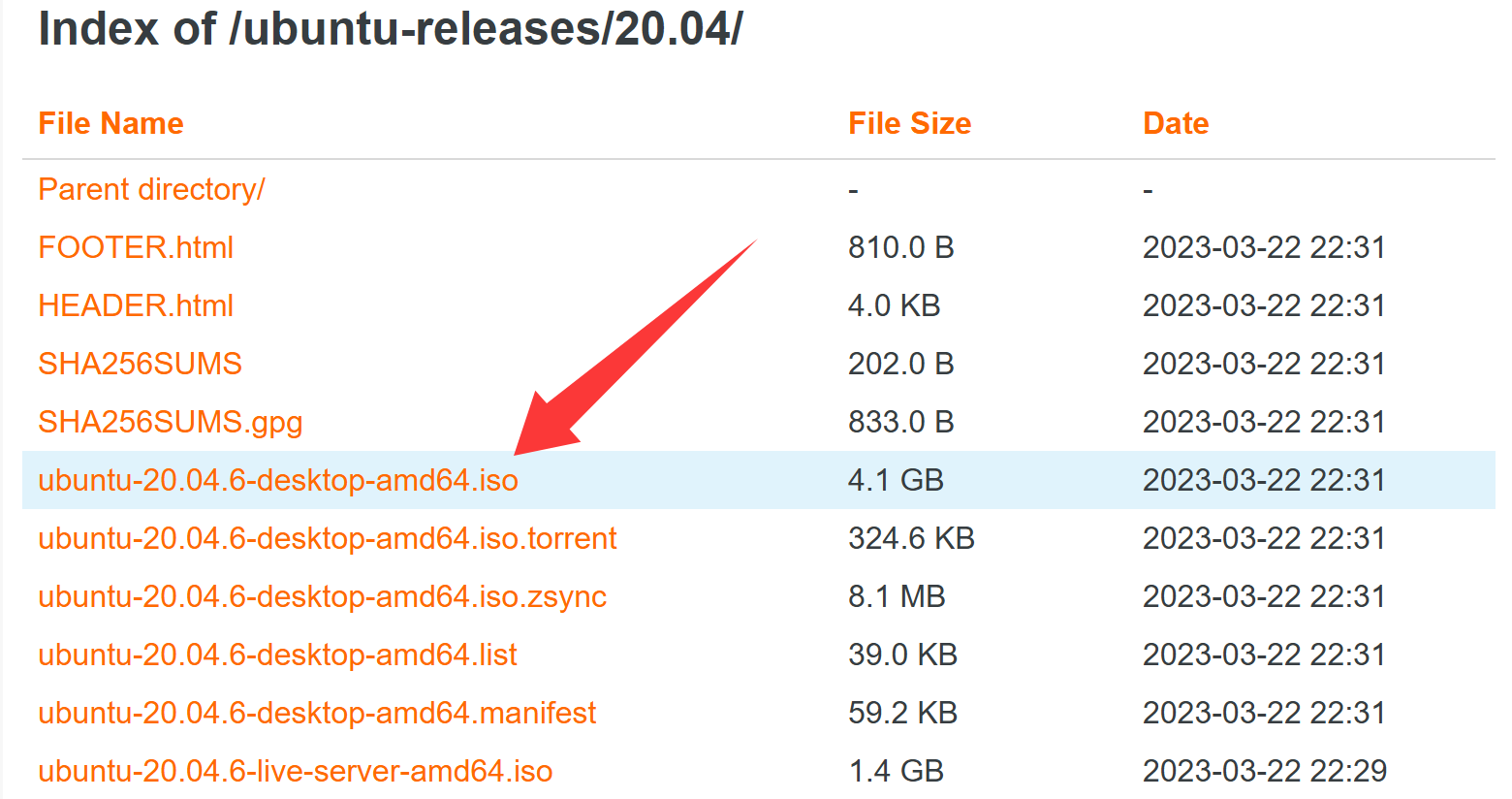Click the 1.4 GB live-server size cell
Image resolution: width=1512 pixels, height=799 pixels.
click(896, 771)
